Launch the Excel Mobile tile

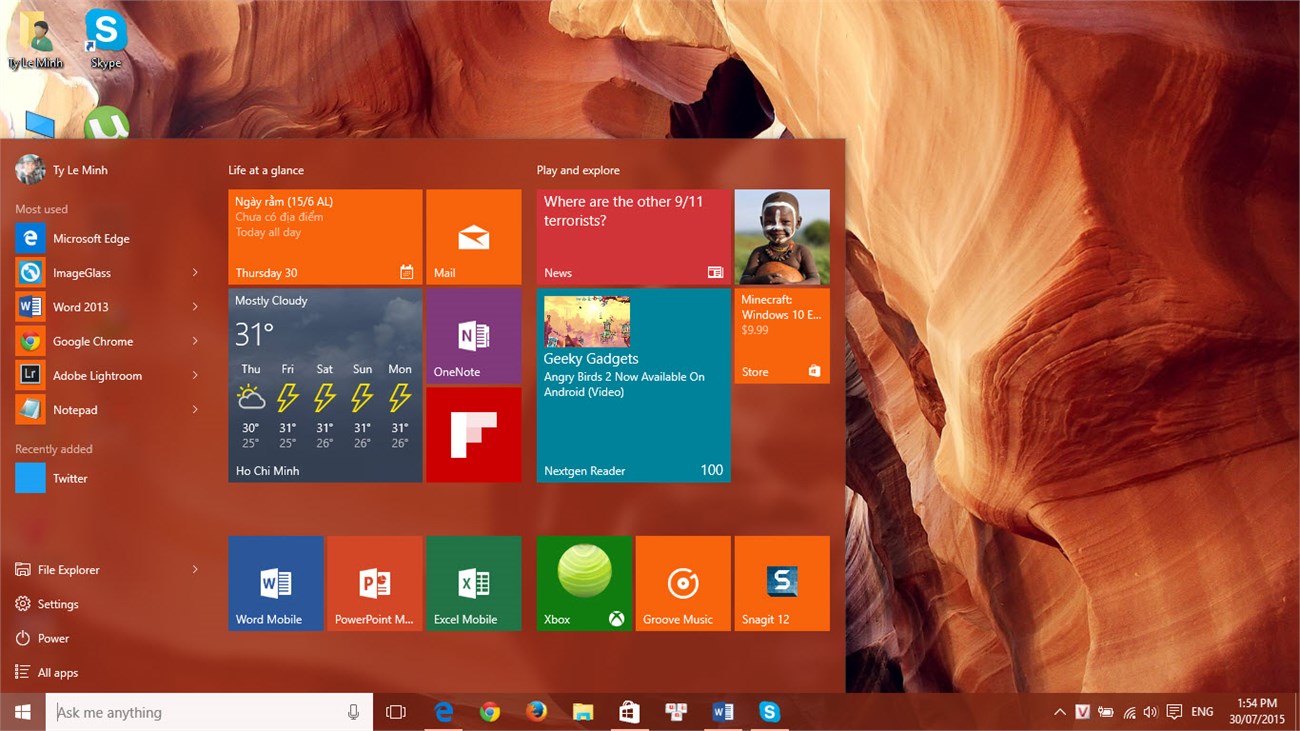pyautogui.click(x=473, y=583)
